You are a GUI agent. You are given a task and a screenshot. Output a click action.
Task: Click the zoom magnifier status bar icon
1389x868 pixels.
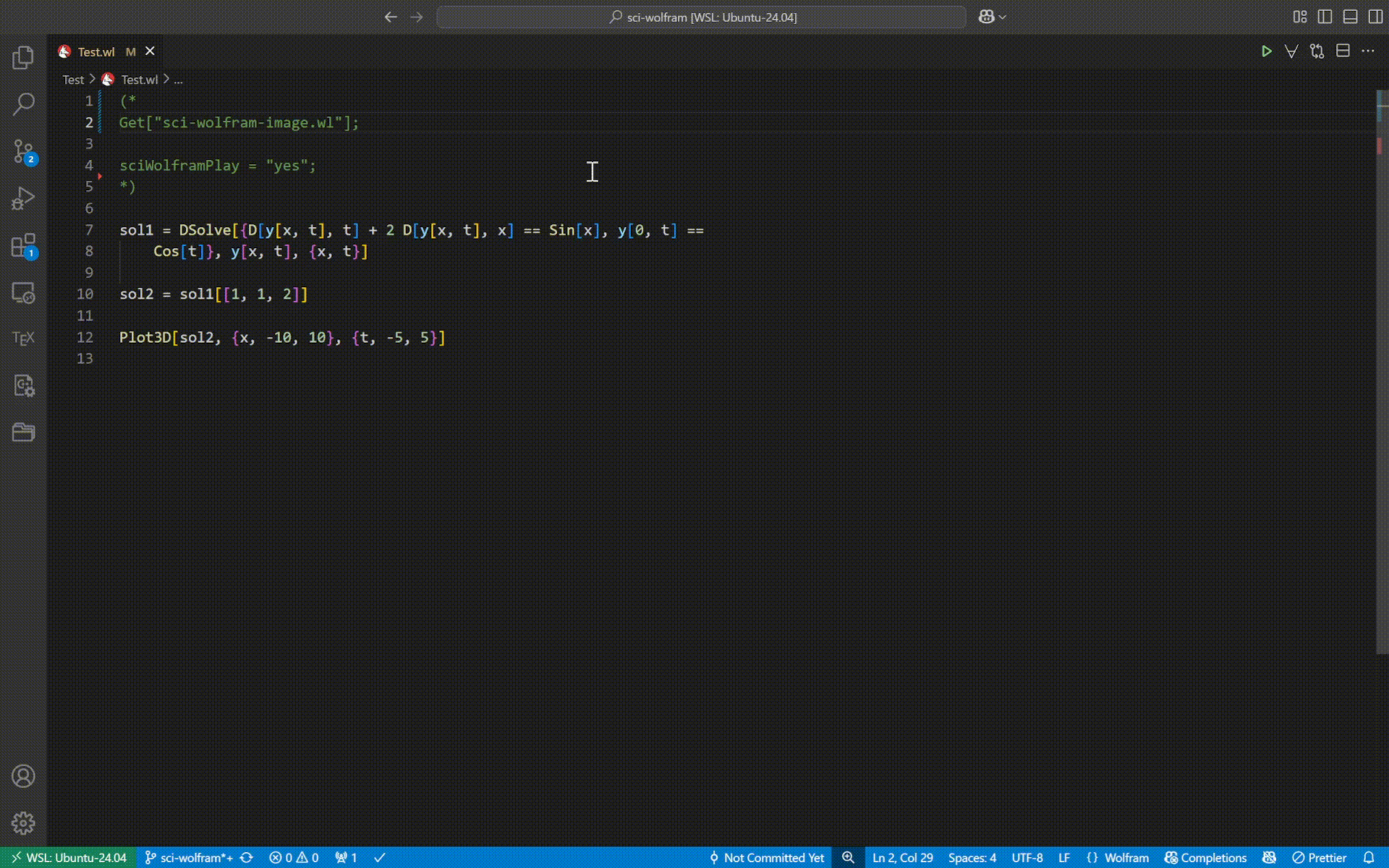pos(848,858)
